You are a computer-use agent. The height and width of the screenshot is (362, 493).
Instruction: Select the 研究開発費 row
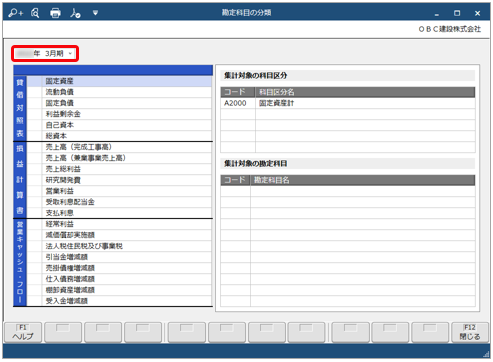(x=119, y=180)
